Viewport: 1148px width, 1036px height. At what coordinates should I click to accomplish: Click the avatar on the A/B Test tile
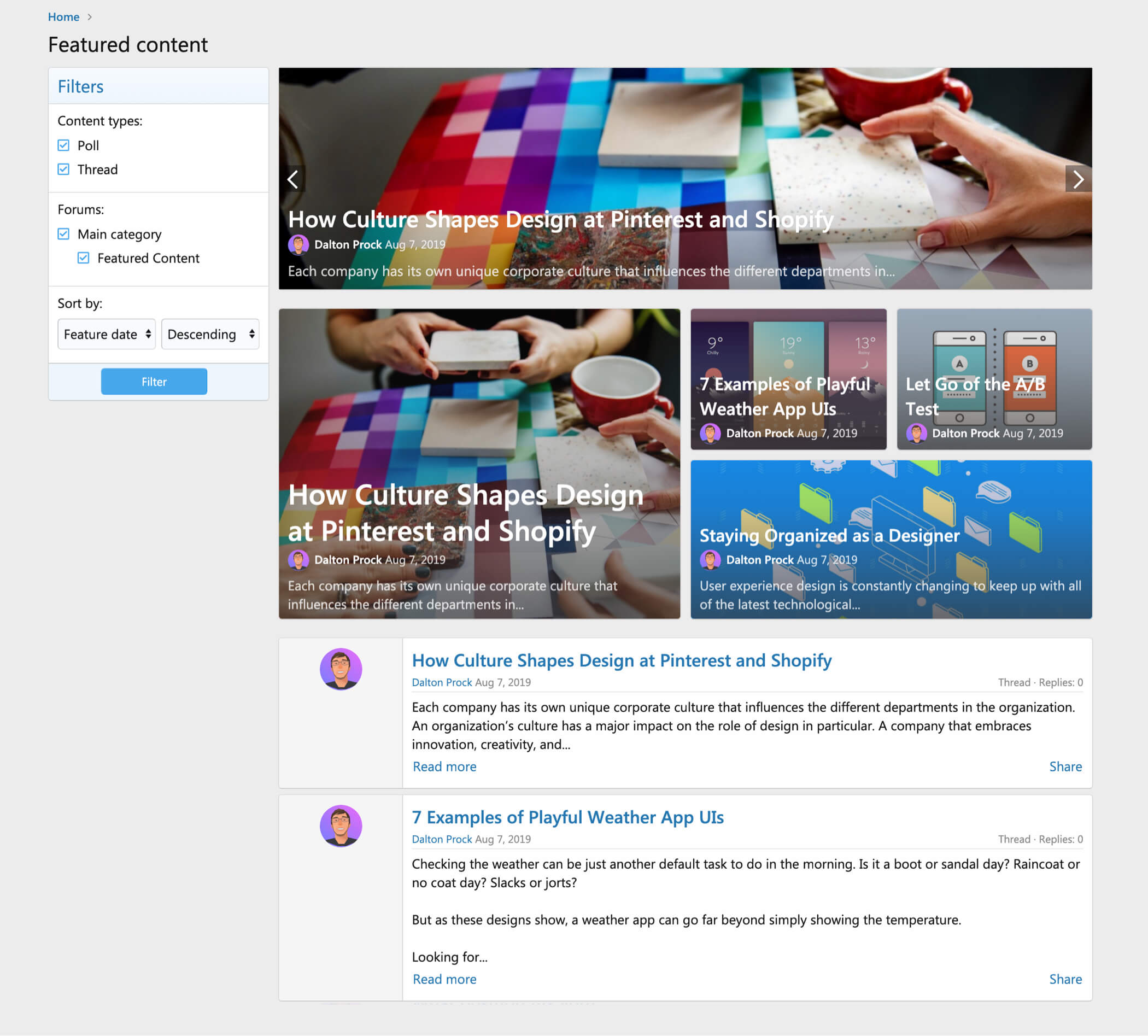click(916, 433)
